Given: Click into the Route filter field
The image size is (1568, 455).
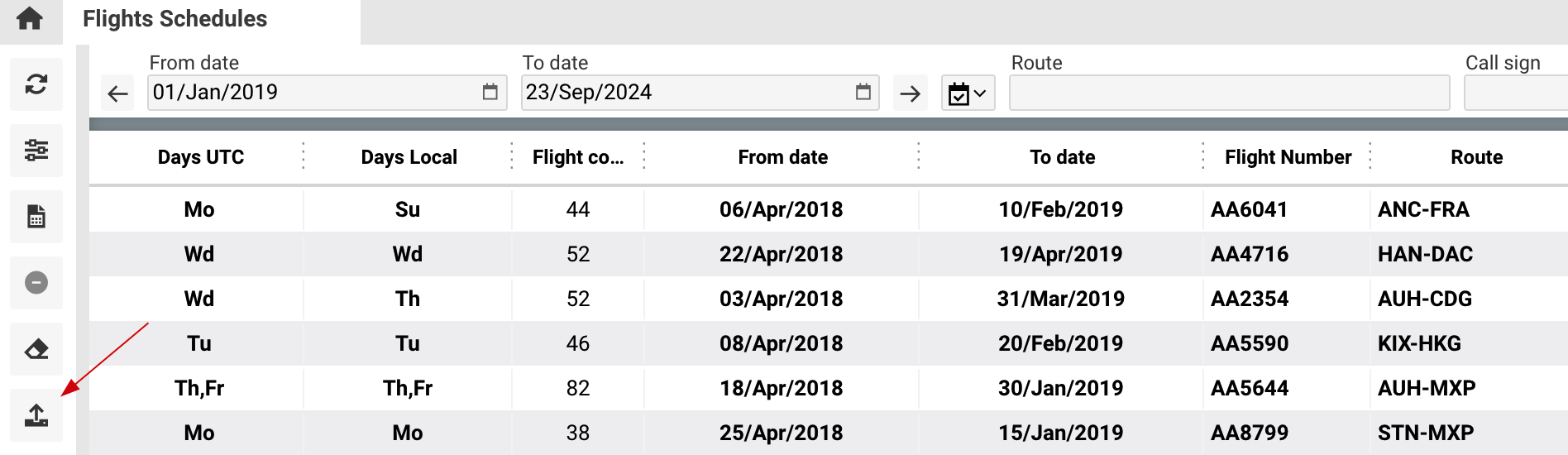Looking at the screenshot, I should [1230, 93].
